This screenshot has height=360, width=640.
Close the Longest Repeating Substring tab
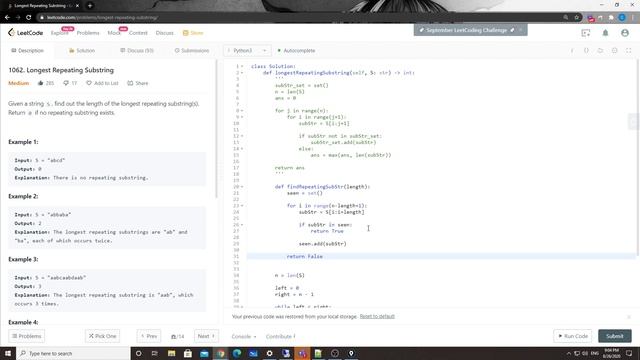pyautogui.click(x=77, y=6)
